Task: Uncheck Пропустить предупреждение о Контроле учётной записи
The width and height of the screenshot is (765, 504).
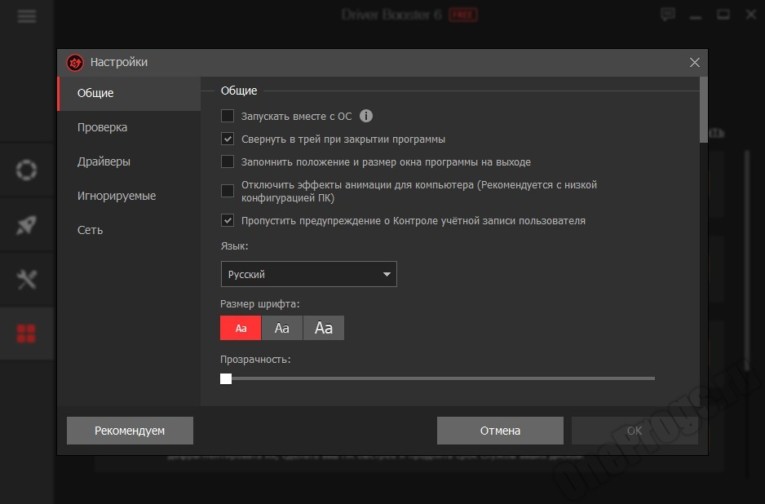Action: click(x=227, y=221)
